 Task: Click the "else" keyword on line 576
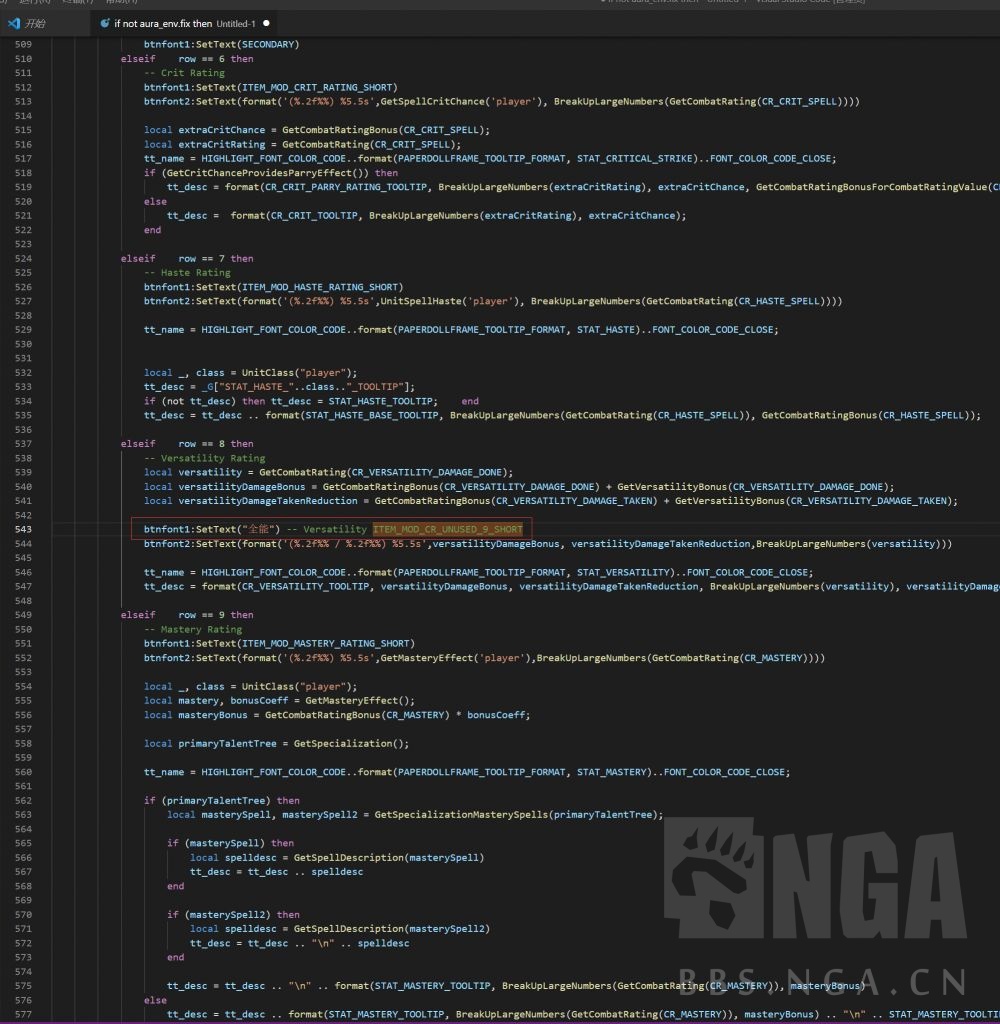[x=155, y=1000]
